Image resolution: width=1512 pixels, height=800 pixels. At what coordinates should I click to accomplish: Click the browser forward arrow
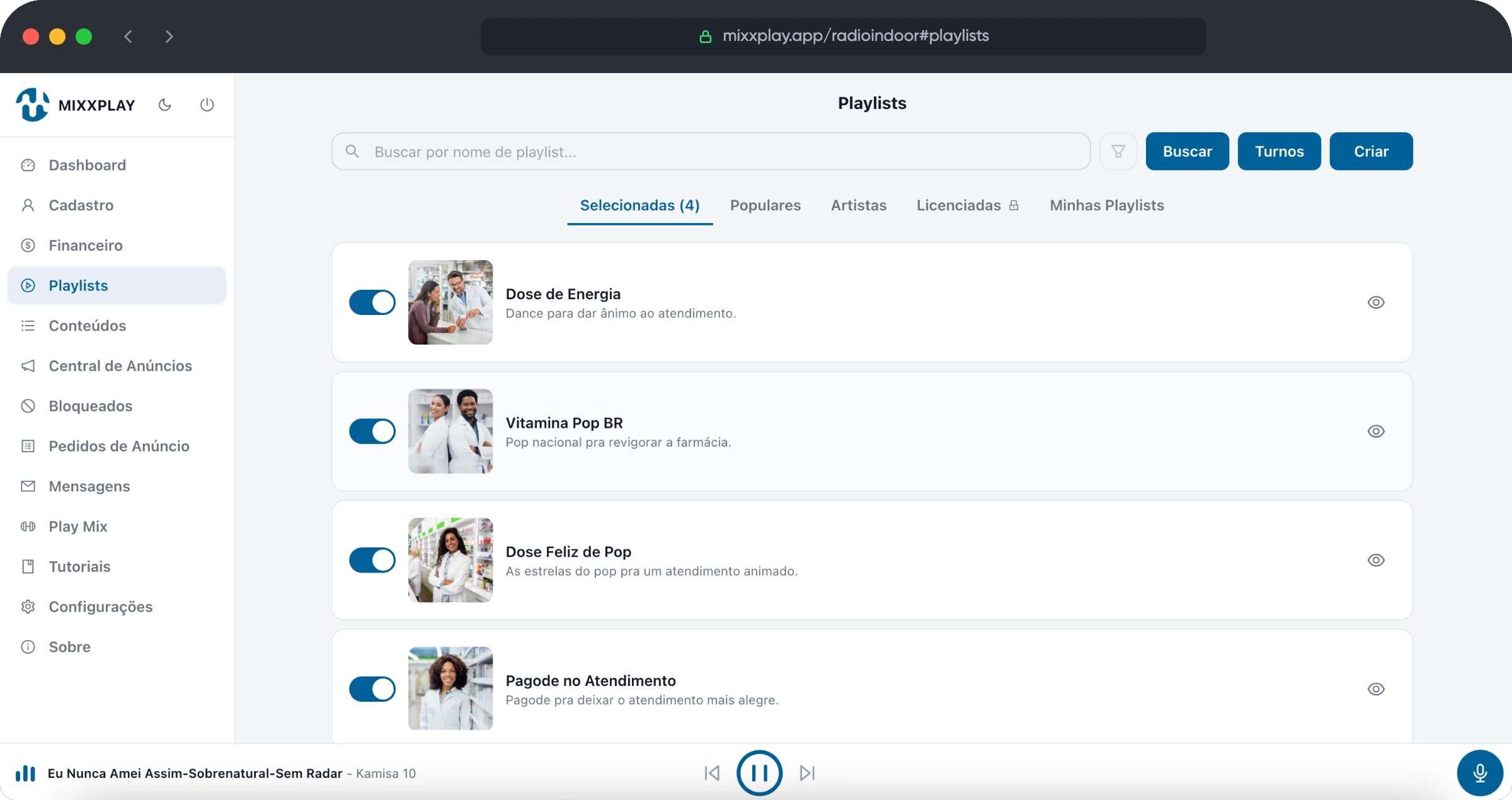[x=169, y=37]
